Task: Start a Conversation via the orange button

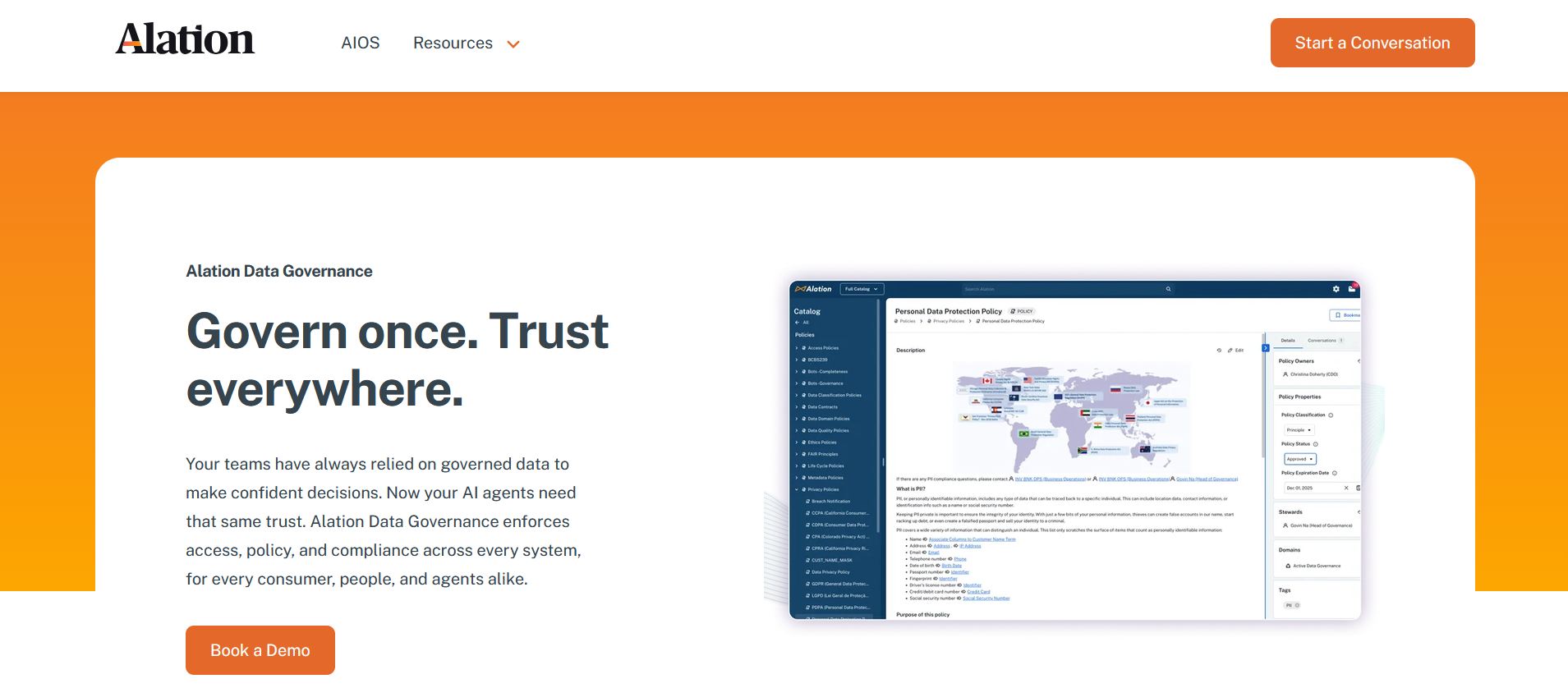Action: pyautogui.click(x=1373, y=43)
